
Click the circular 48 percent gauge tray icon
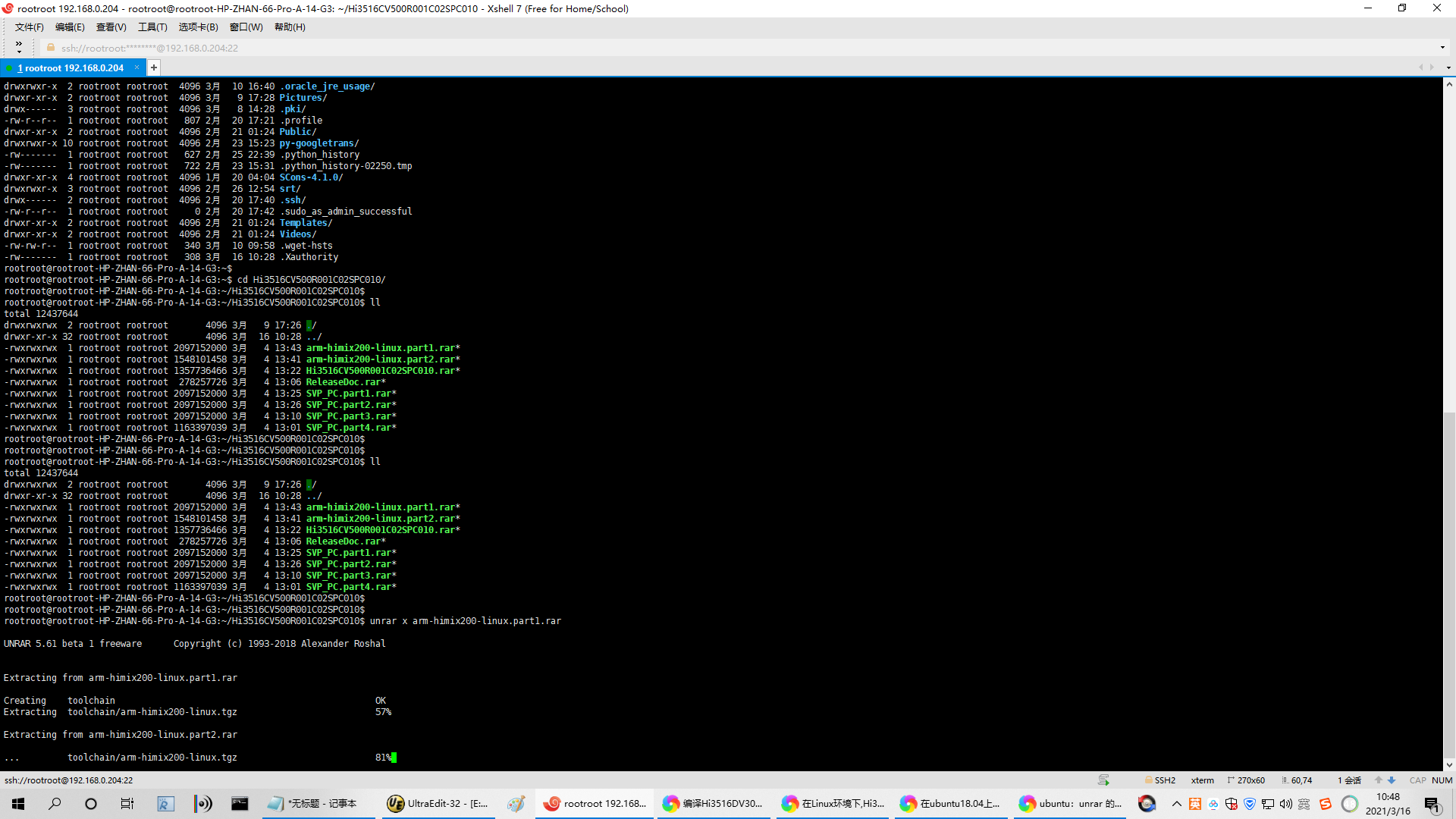pyautogui.click(x=1350, y=804)
